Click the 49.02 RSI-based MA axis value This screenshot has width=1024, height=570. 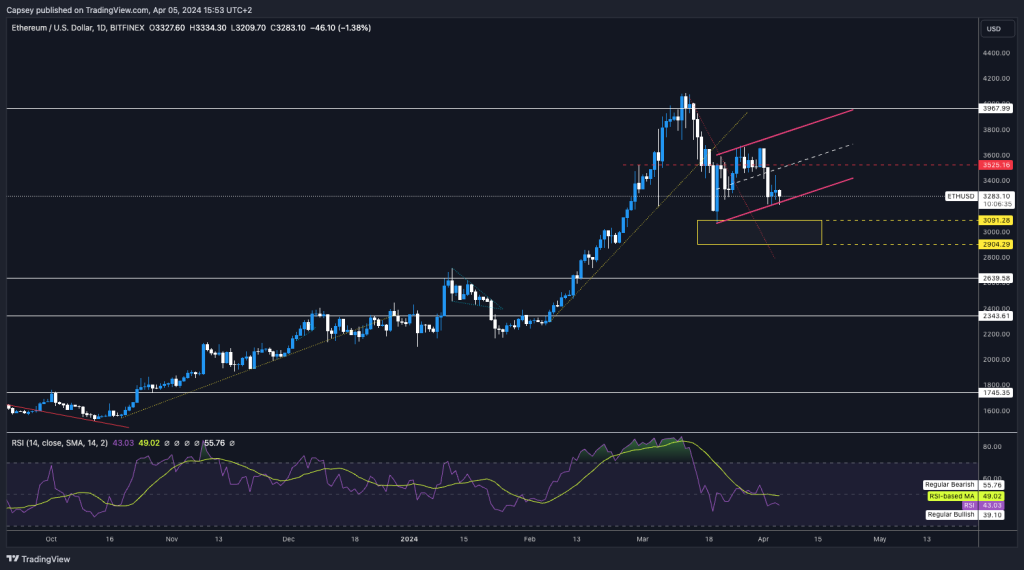992,496
